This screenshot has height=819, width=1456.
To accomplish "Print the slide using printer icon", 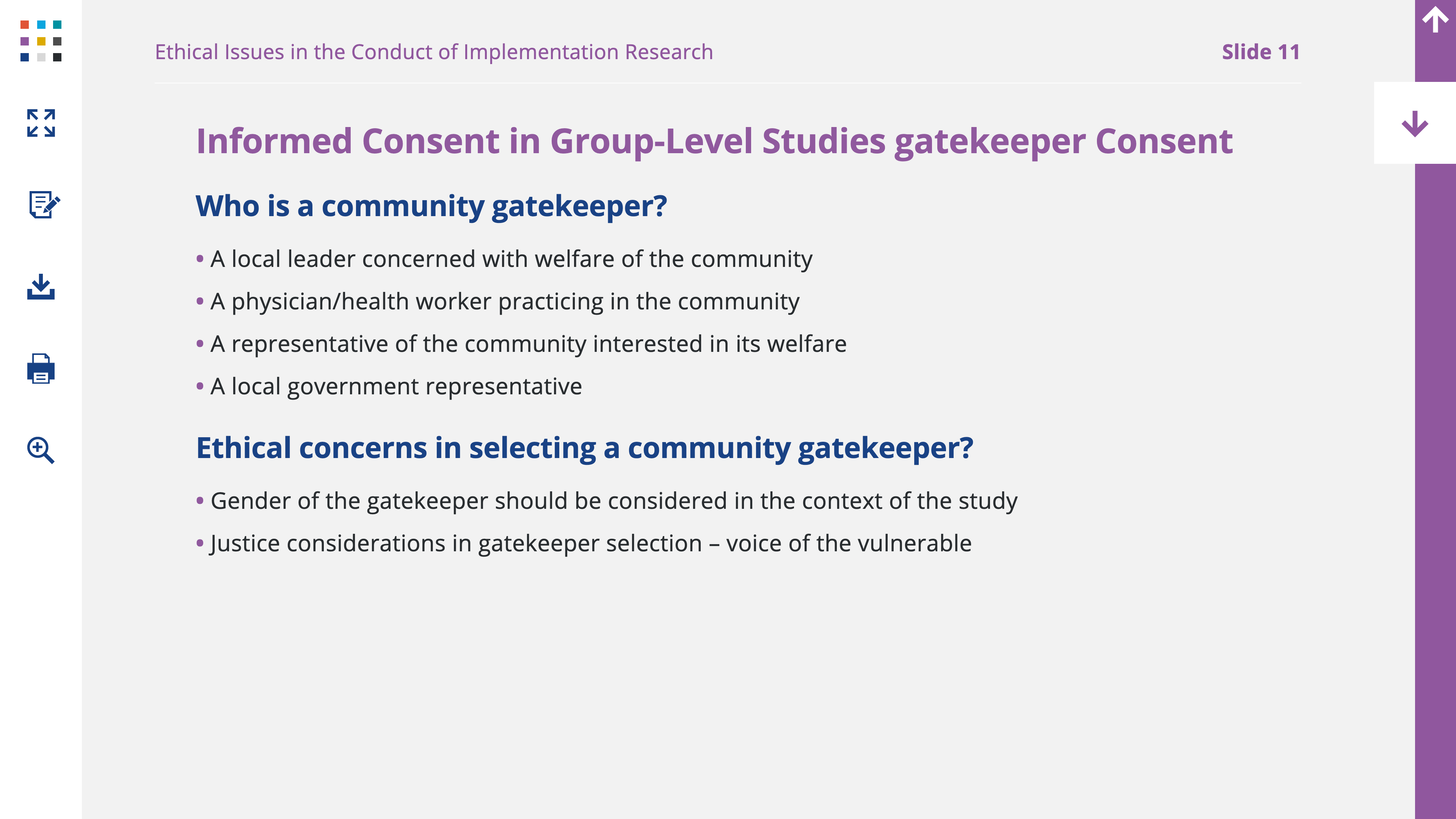I will [x=41, y=369].
